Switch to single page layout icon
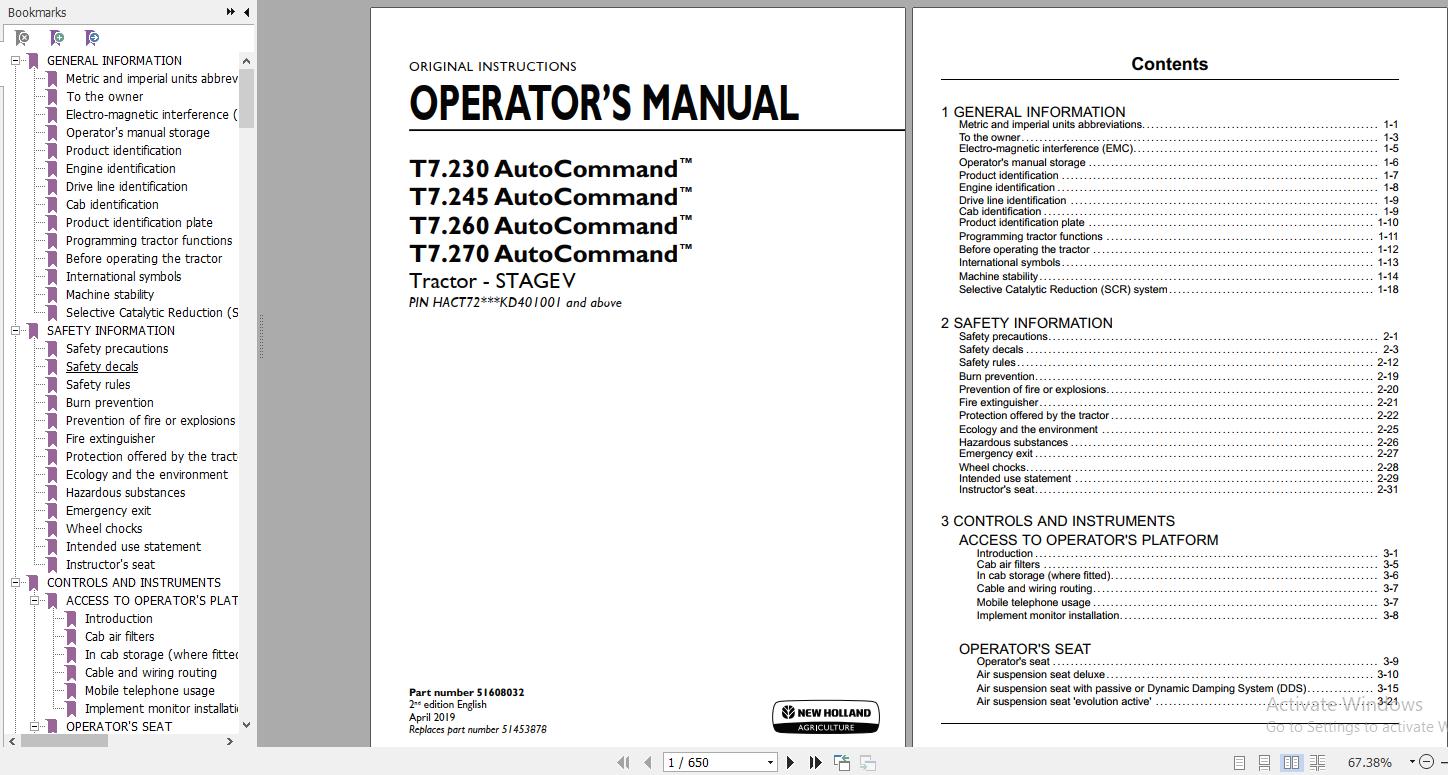1448x775 pixels. tap(1238, 762)
